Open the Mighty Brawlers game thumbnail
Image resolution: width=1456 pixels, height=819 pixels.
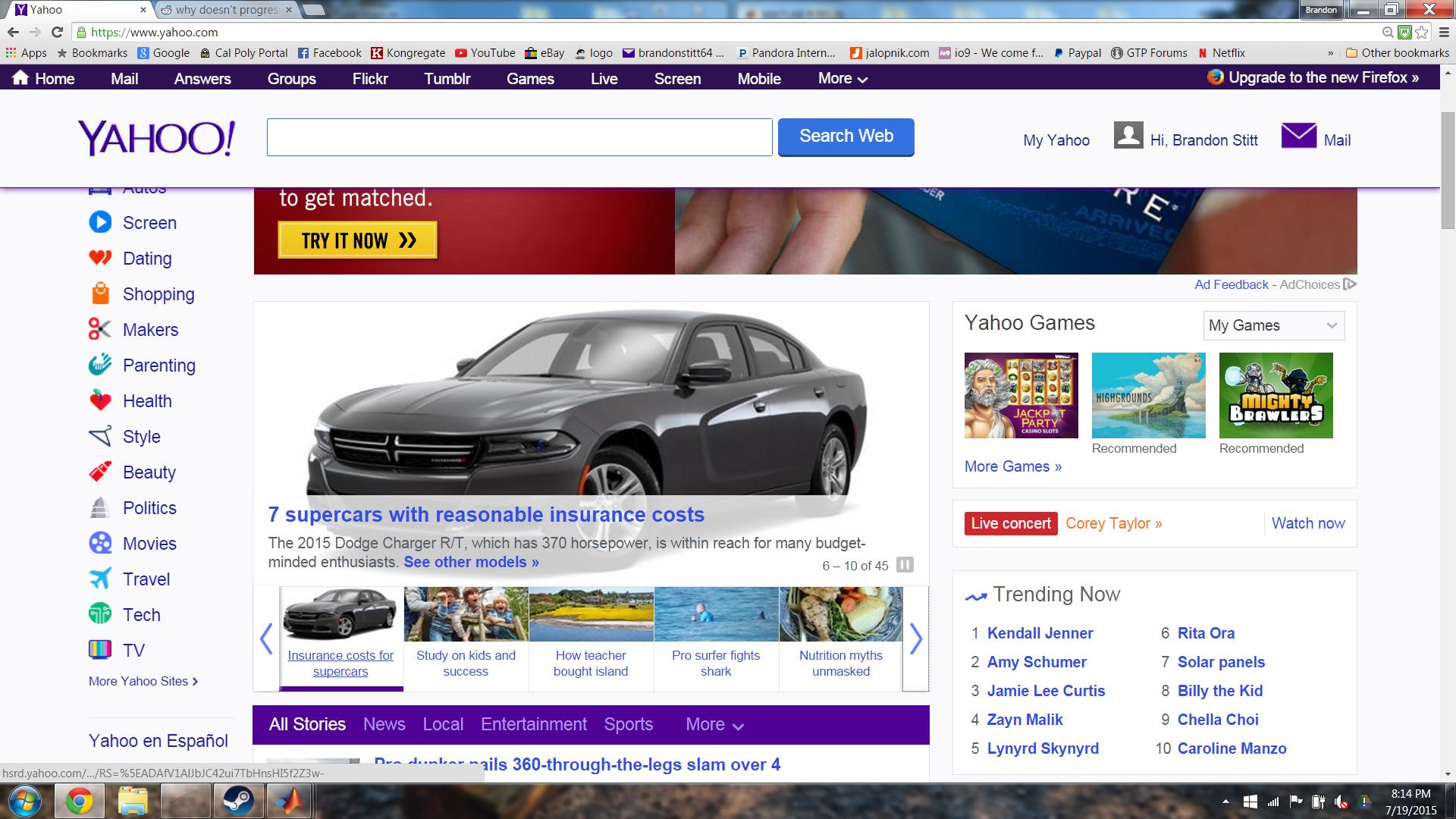pyautogui.click(x=1276, y=395)
